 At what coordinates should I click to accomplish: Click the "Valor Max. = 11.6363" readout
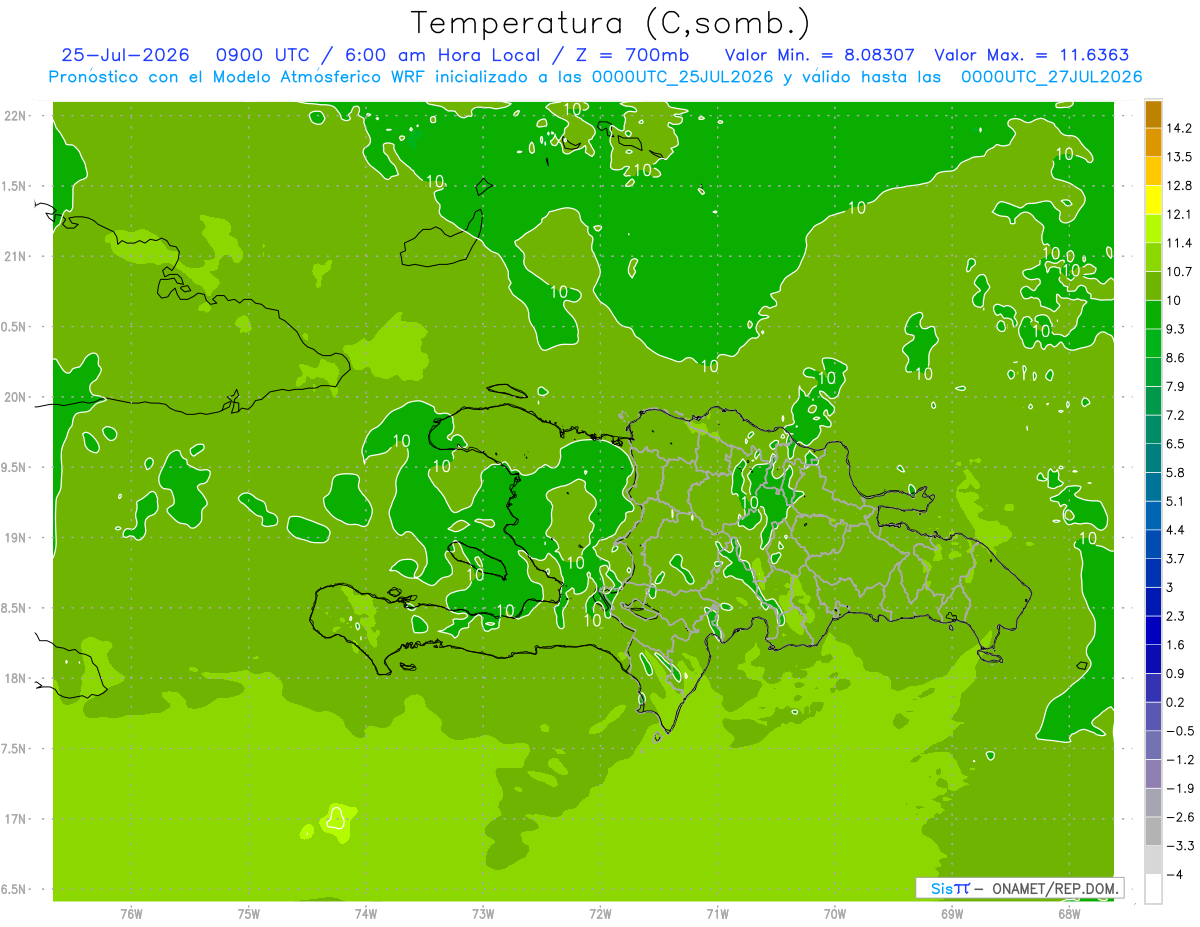pyautogui.click(x=1033, y=55)
